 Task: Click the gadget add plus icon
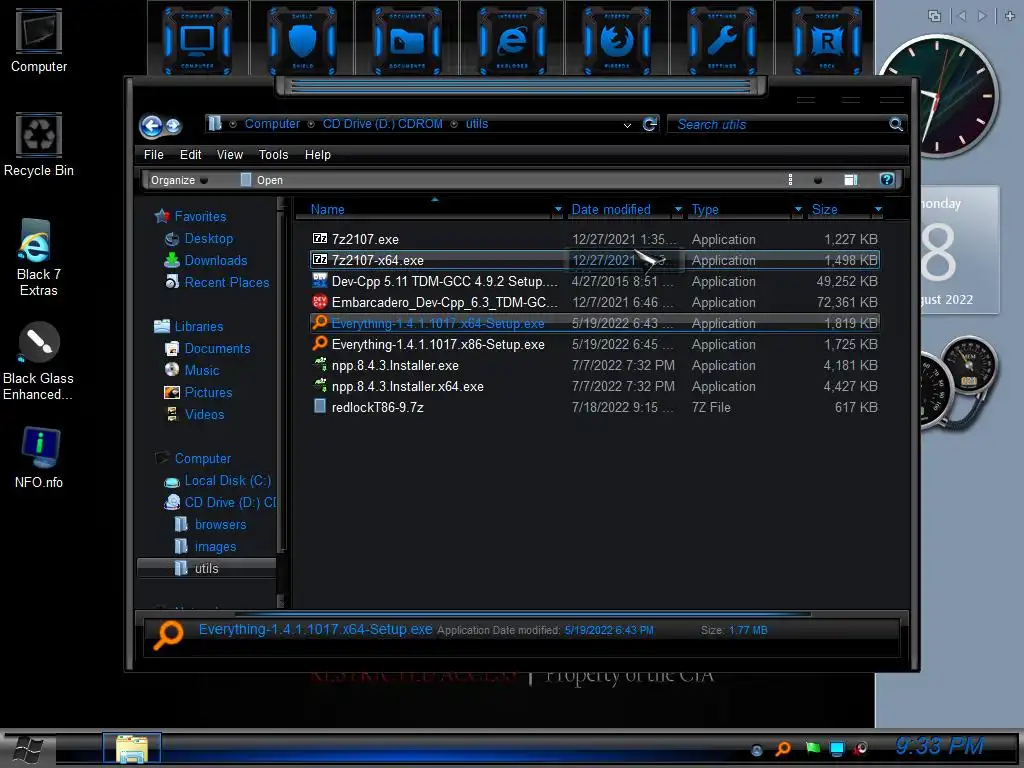click(1010, 16)
